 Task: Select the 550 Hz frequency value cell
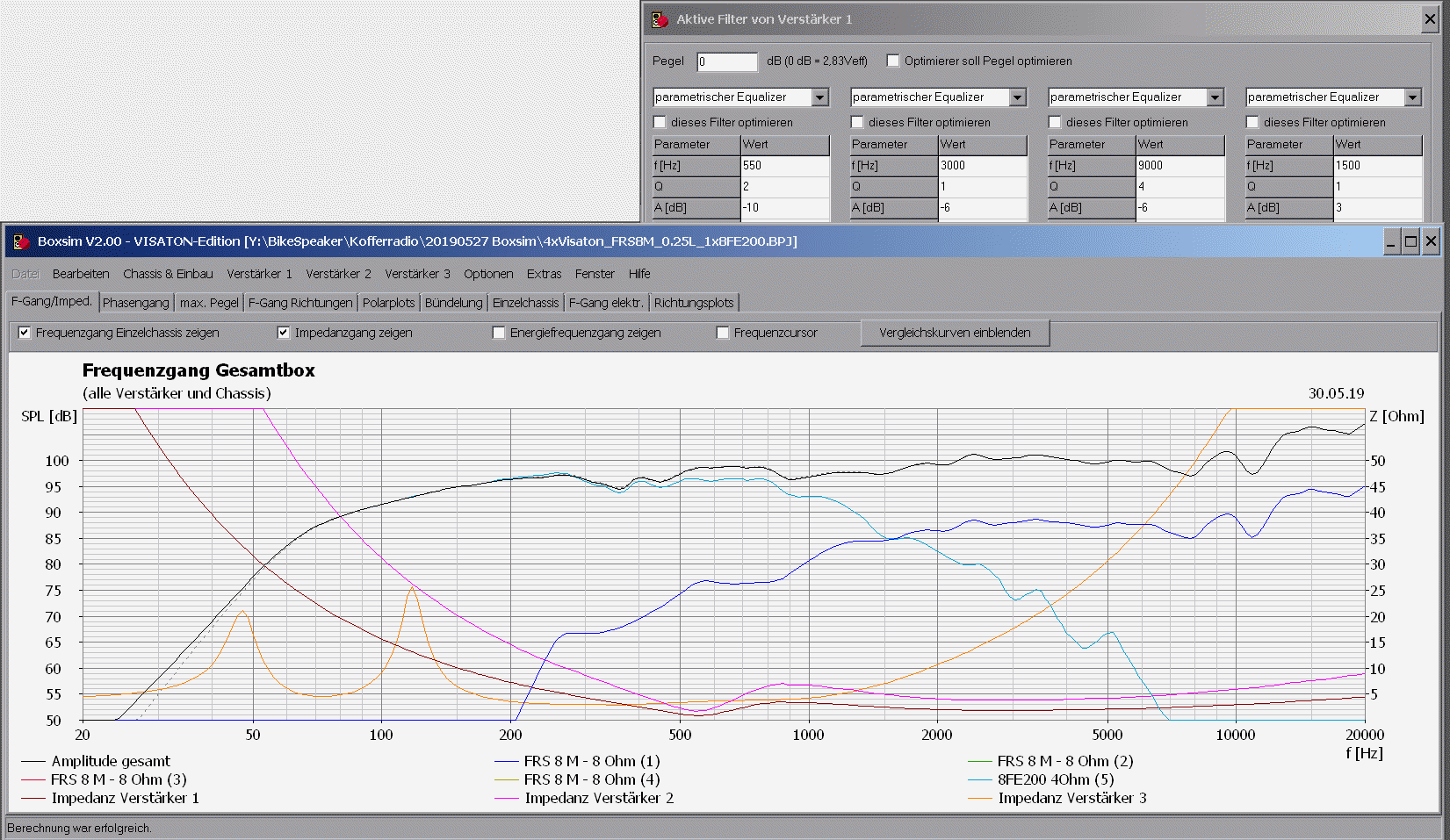click(x=784, y=165)
